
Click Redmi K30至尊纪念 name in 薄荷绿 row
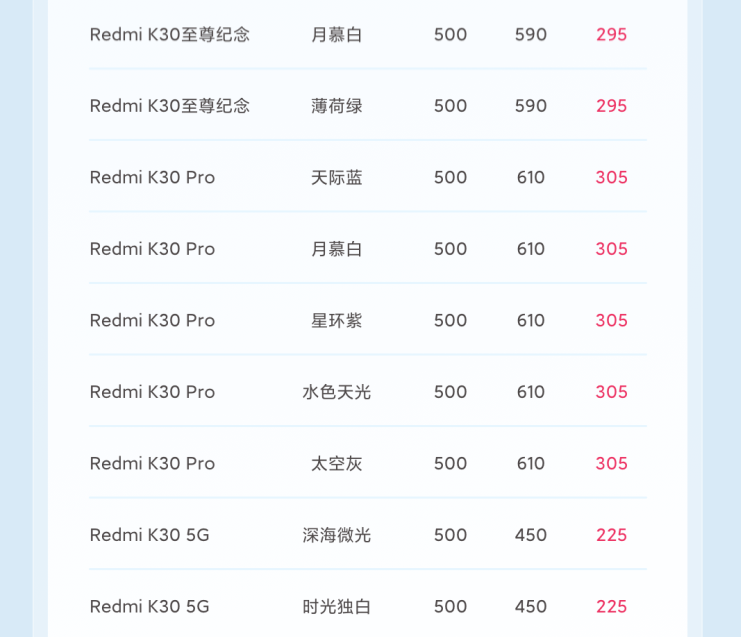(170, 106)
